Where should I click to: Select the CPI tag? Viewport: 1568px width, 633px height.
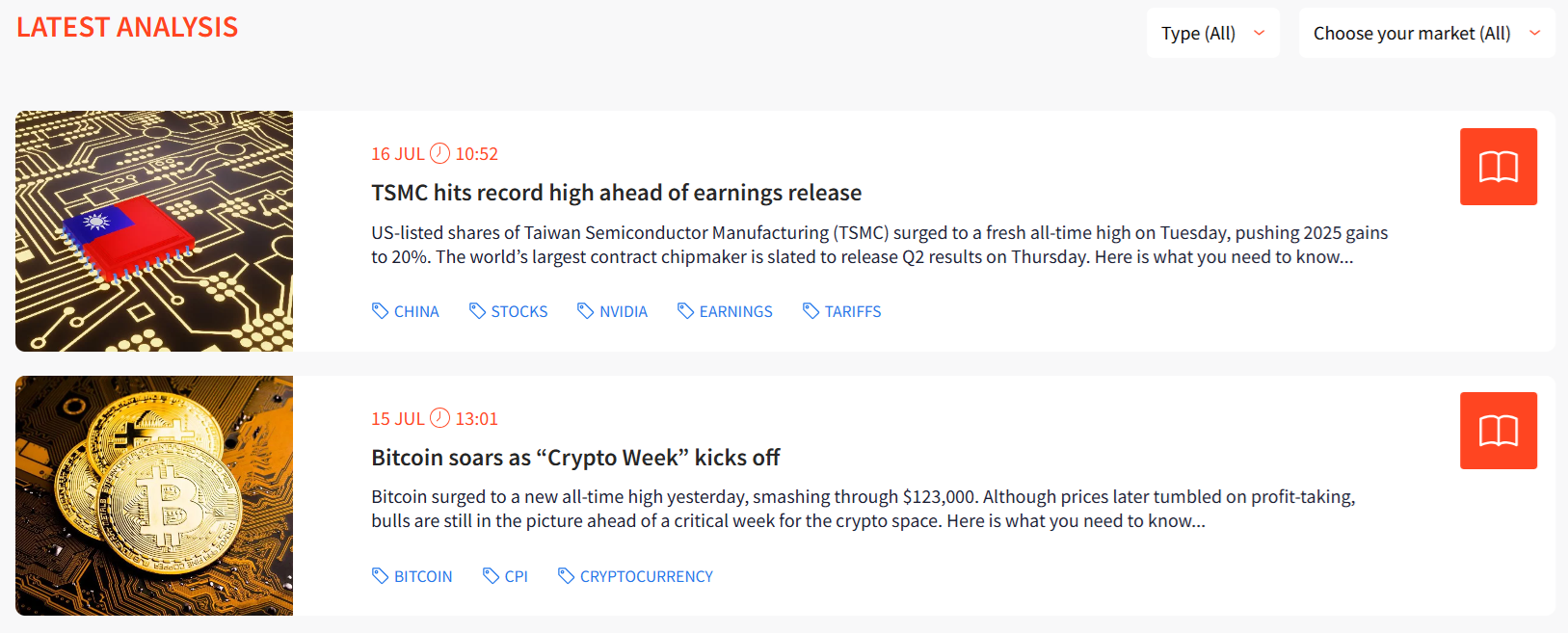pyautogui.click(x=505, y=576)
